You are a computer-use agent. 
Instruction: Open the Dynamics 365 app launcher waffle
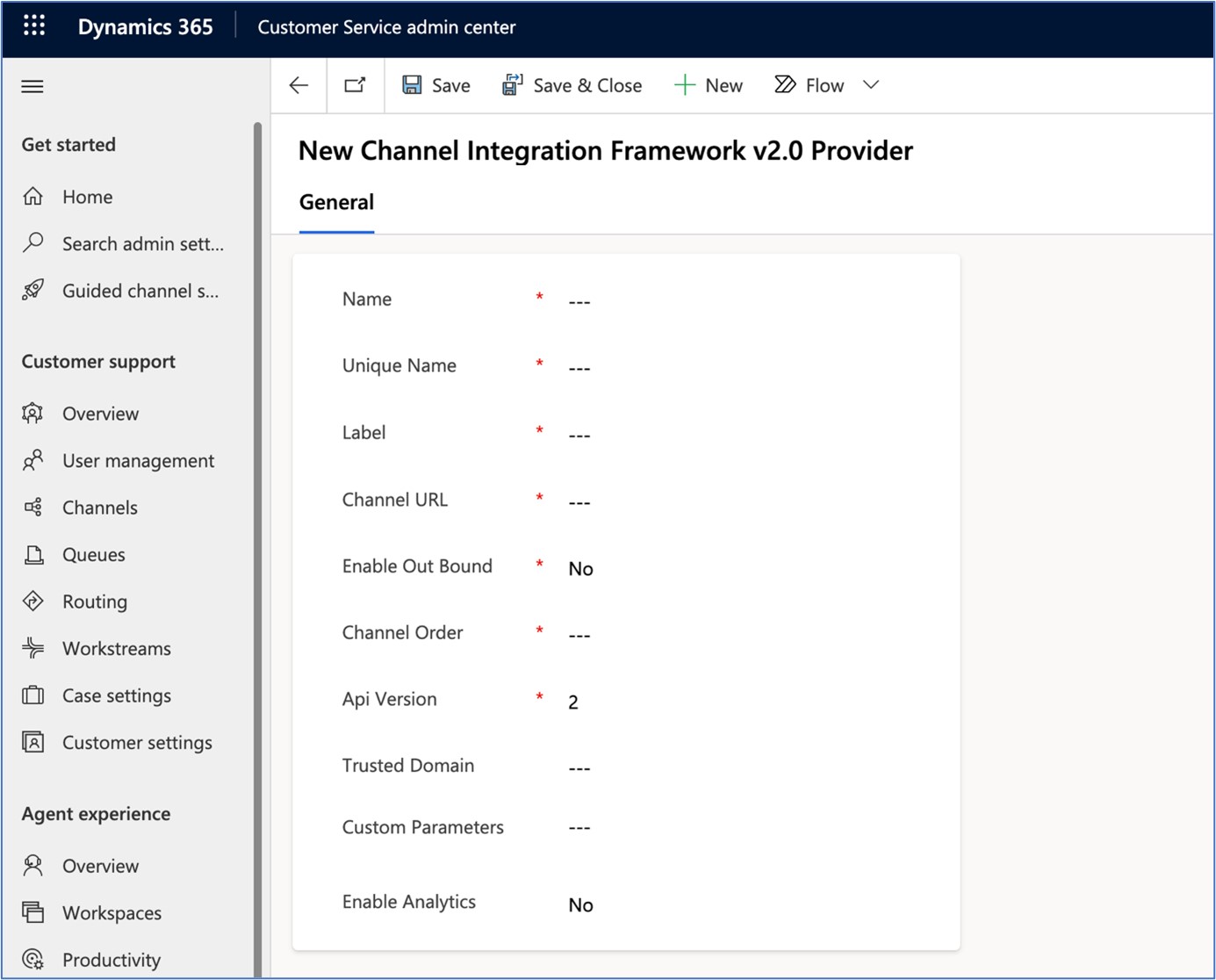pos(34,26)
